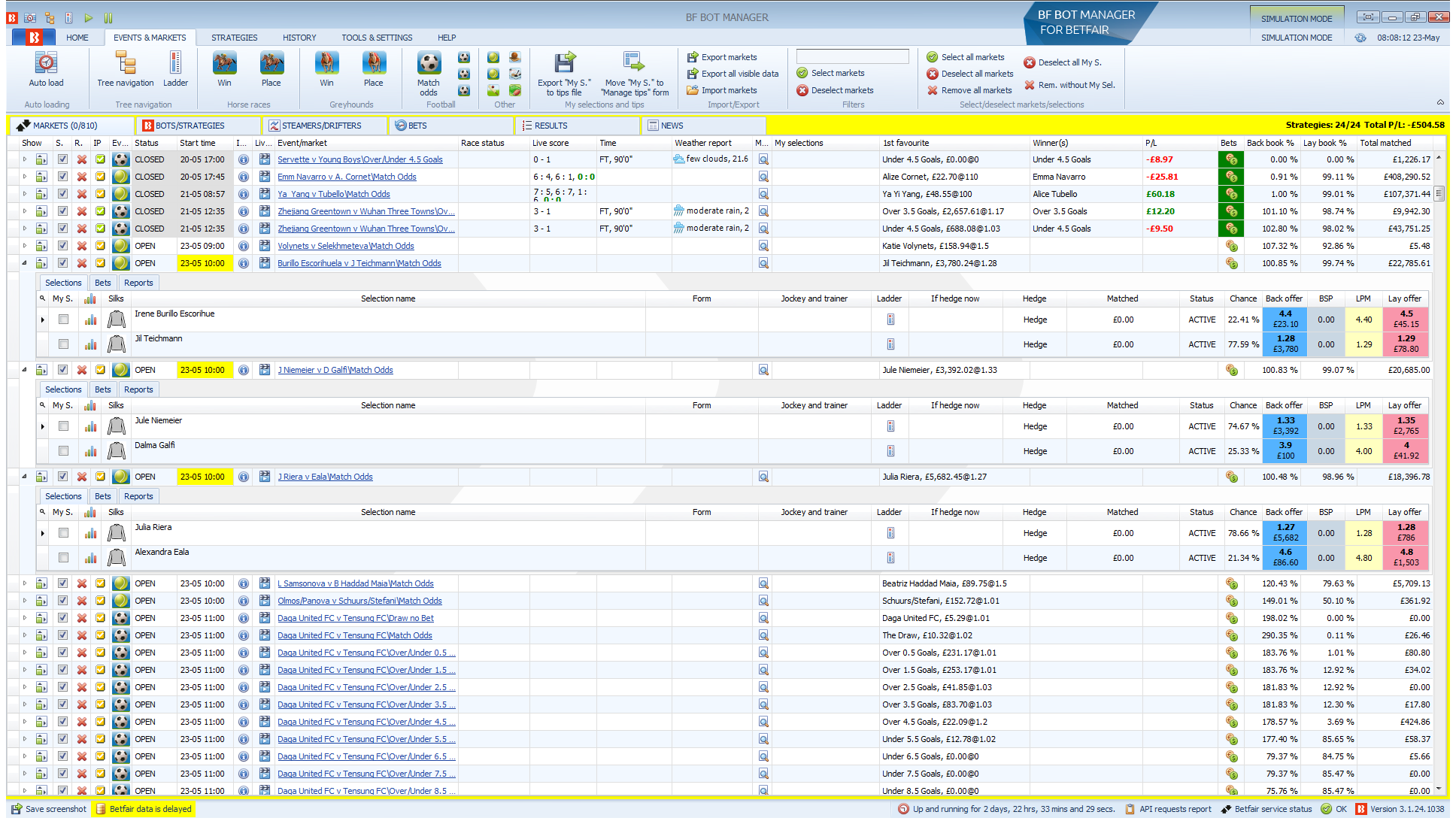This screenshot has height=824, width=1456.
Task: Click Deselect all My S.
Action: point(1062,62)
